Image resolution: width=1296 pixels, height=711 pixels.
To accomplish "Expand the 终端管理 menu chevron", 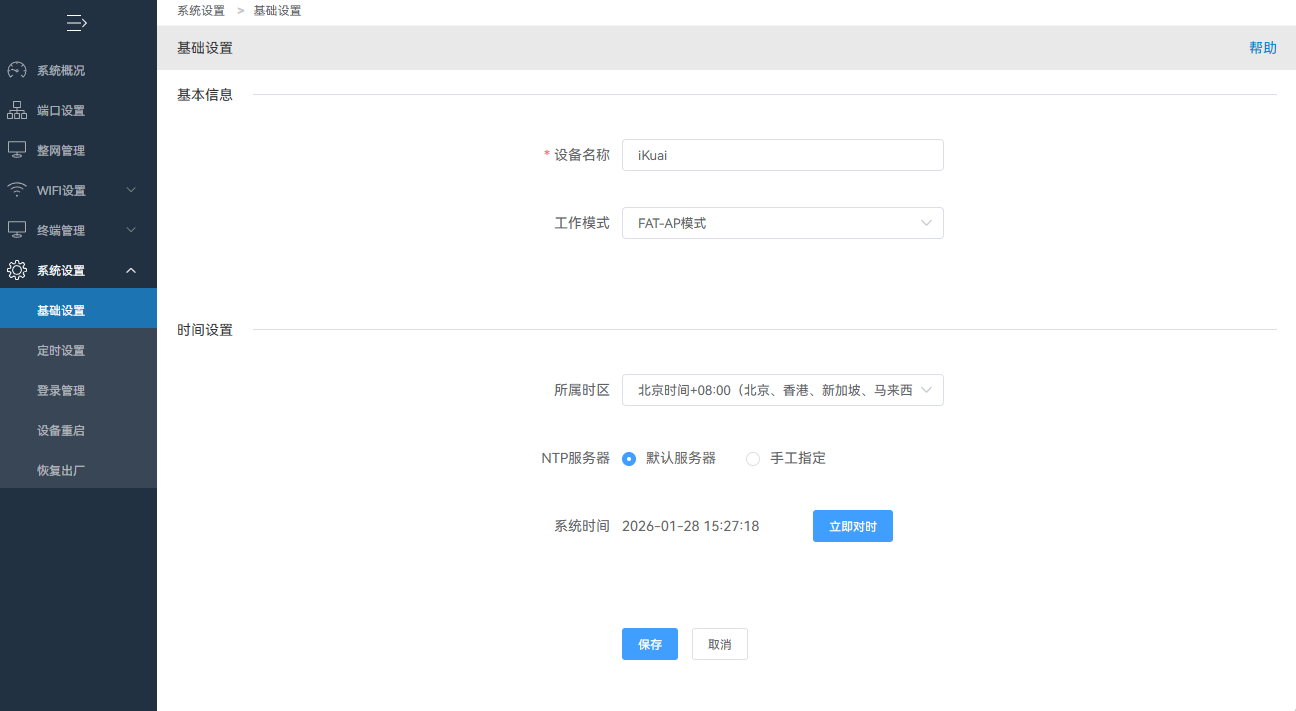I will coord(131,230).
